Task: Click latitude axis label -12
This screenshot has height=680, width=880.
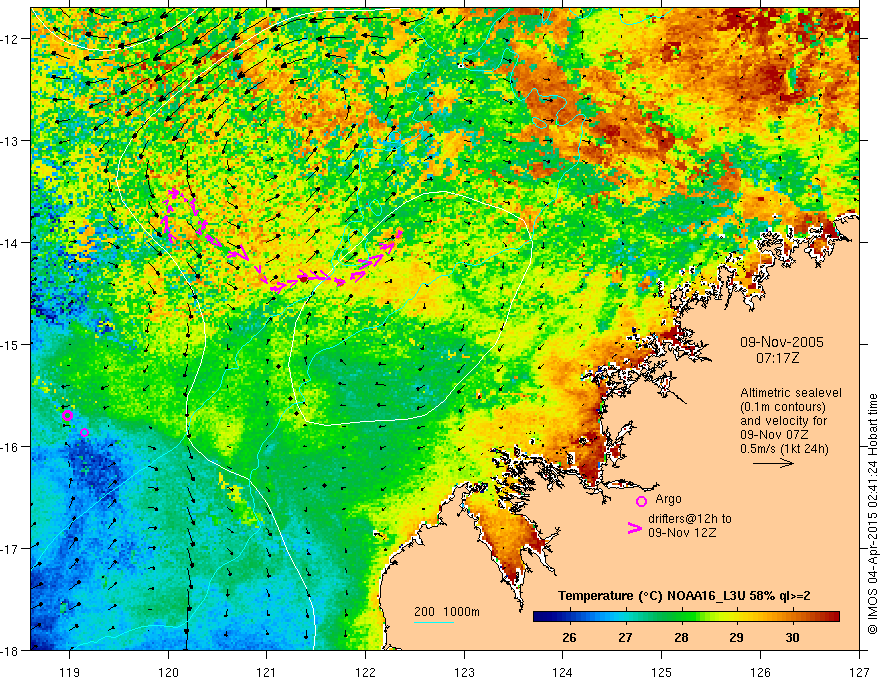Action: [10, 39]
